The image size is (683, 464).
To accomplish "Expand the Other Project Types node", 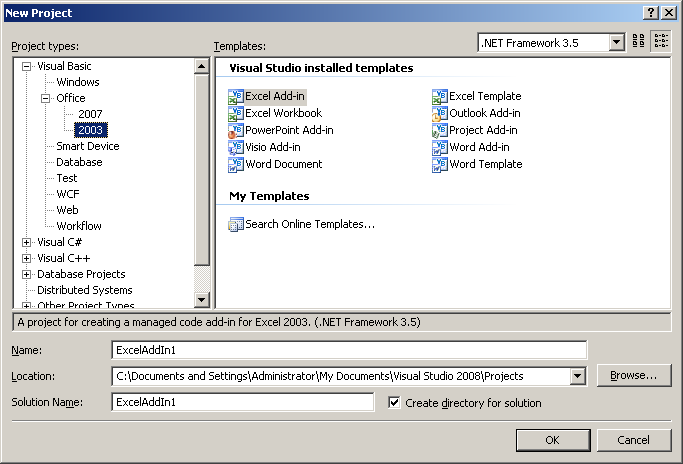I will click(x=27, y=305).
